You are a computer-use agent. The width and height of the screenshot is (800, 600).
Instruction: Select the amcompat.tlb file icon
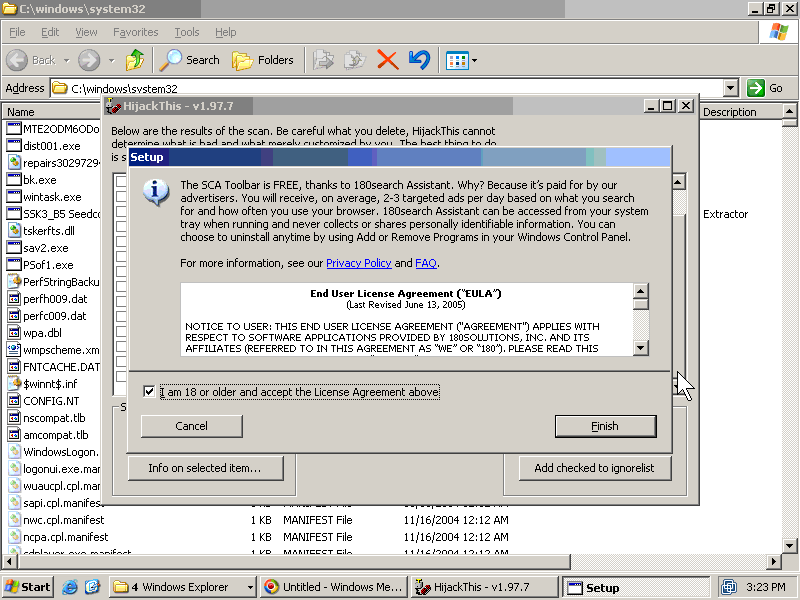(x=14, y=435)
